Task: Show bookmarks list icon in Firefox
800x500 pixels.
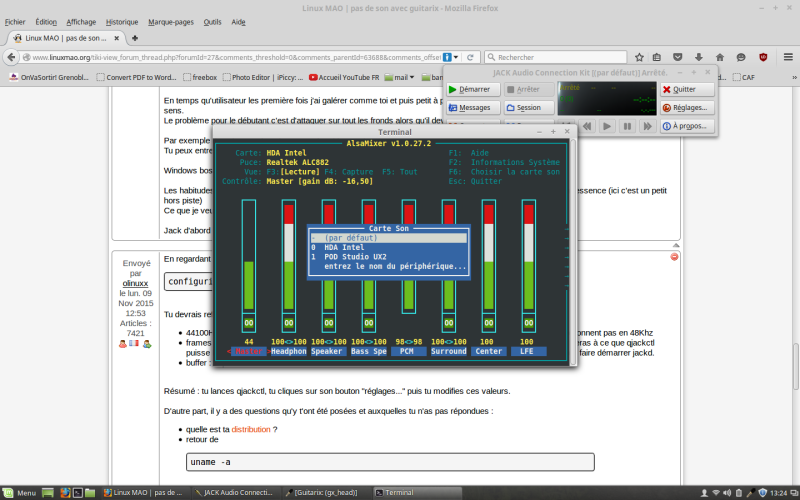Action: (657, 57)
